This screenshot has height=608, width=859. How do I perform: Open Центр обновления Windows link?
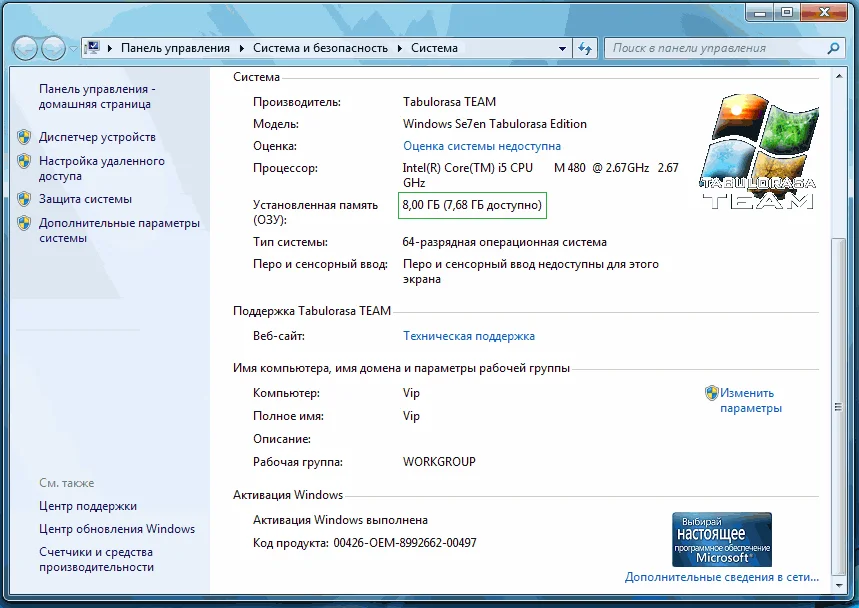[117, 529]
